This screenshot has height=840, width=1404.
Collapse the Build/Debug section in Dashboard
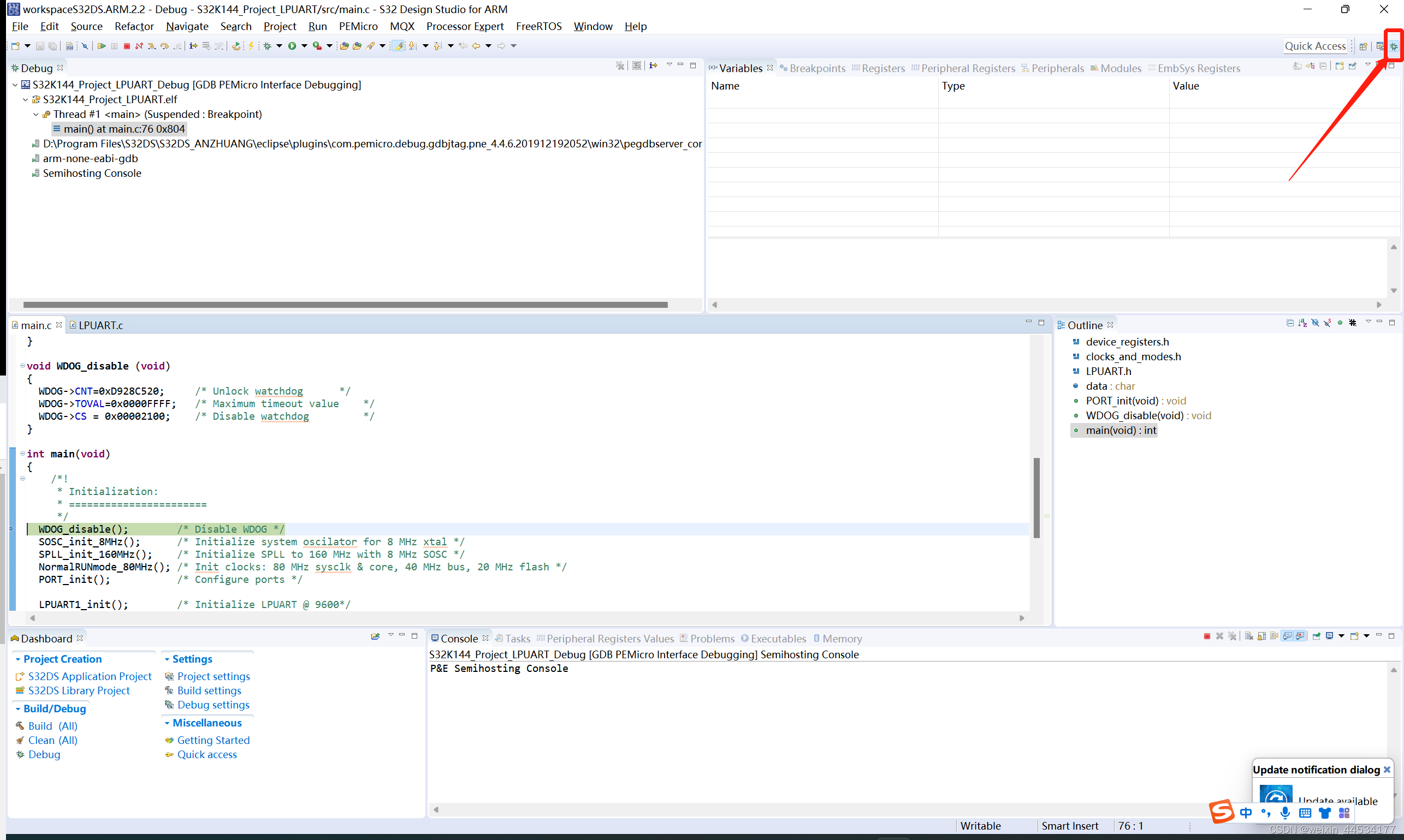(x=18, y=708)
